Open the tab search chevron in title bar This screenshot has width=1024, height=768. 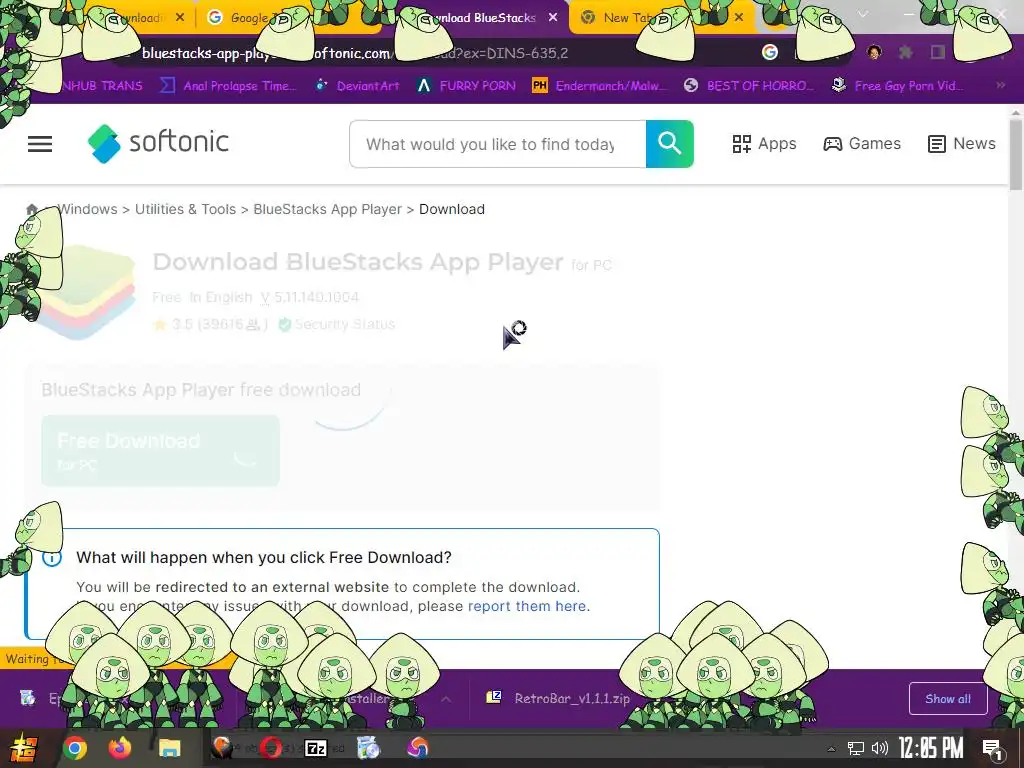click(x=863, y=14)
